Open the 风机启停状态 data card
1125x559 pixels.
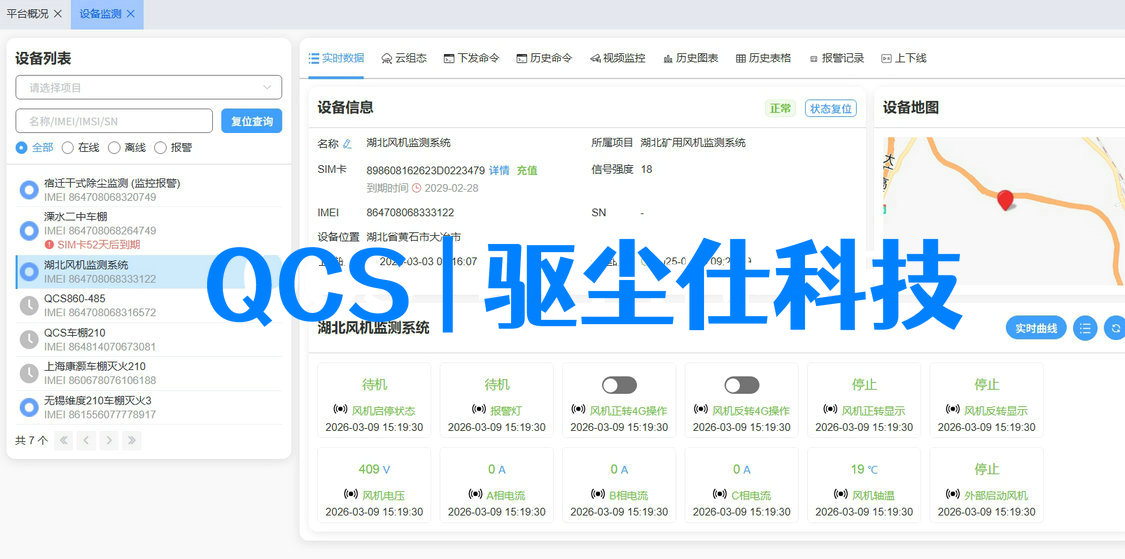click(375, 400)
